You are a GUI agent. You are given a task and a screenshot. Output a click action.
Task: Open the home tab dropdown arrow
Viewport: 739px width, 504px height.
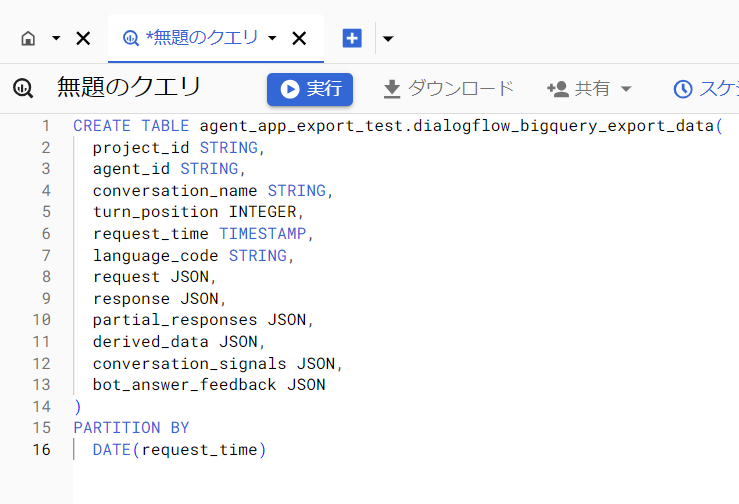(56, 39)
